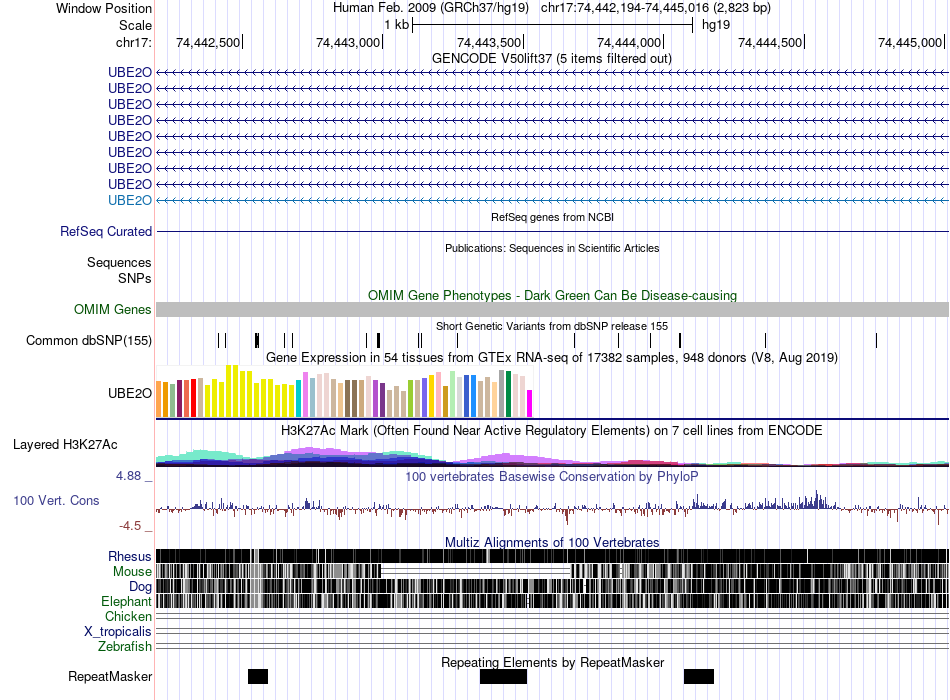Click the light-blue UBE2O transcript label
950x700 pixels.
point(130,201)
